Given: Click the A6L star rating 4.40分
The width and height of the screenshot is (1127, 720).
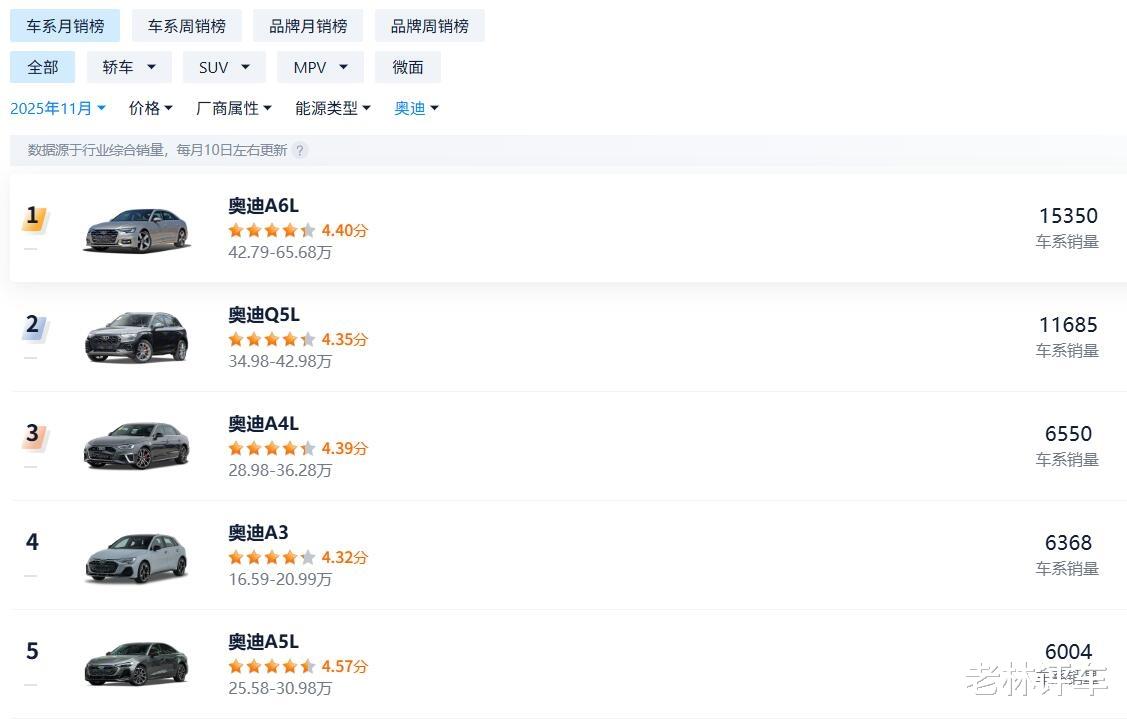Looking at the screenshot, I should [x=297, y=230].
